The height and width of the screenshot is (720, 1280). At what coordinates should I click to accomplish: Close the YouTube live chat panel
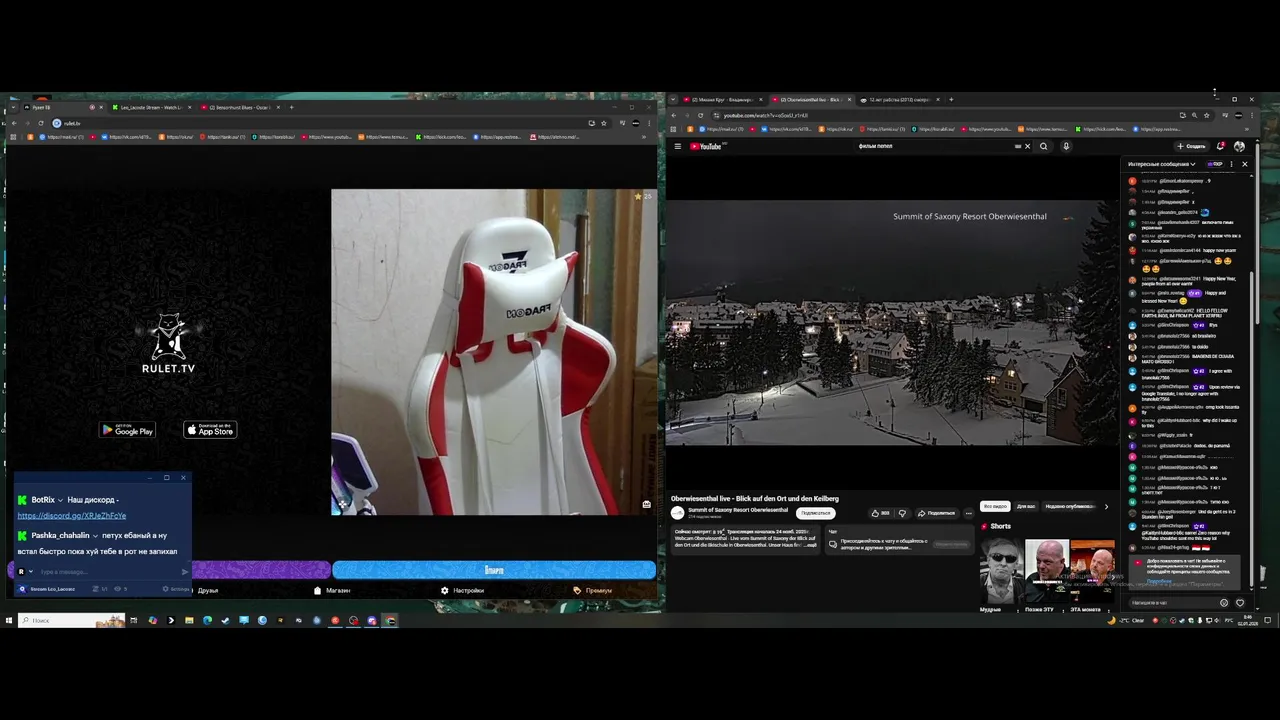point(1244,164)
